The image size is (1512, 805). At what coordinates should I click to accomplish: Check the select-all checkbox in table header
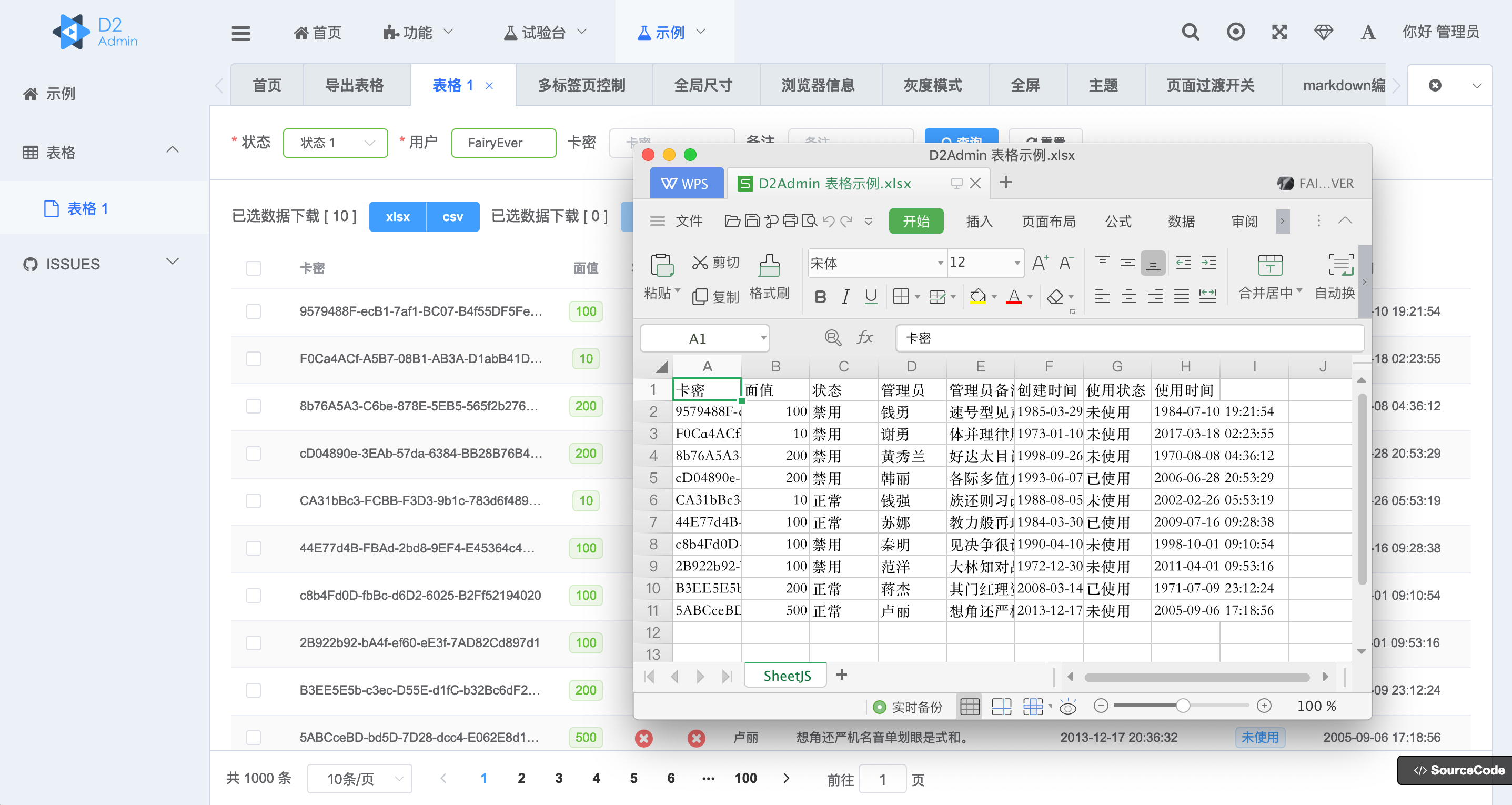[254, 268]
